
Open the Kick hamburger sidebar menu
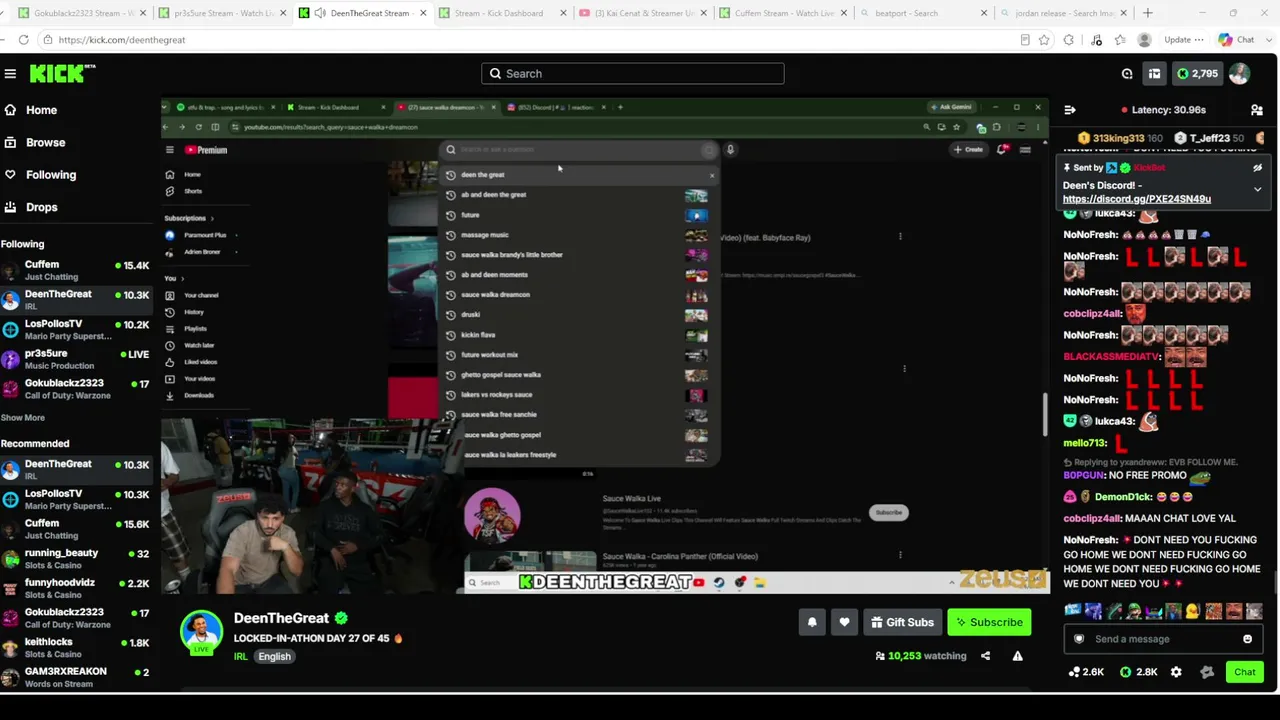pos(10,73)
